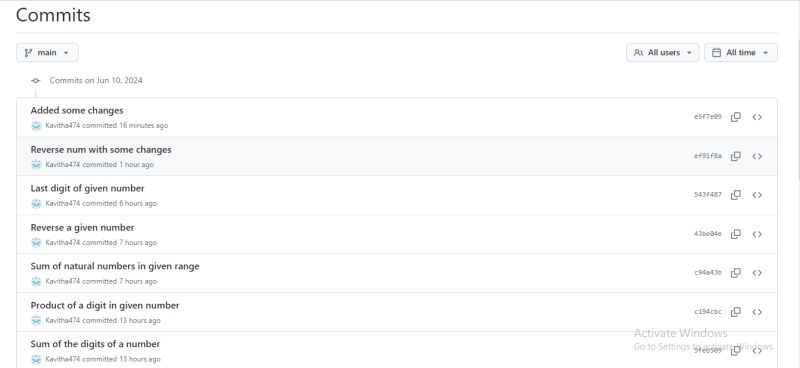View commit hash 543f487
800x368 pixels.
point(708,195)
